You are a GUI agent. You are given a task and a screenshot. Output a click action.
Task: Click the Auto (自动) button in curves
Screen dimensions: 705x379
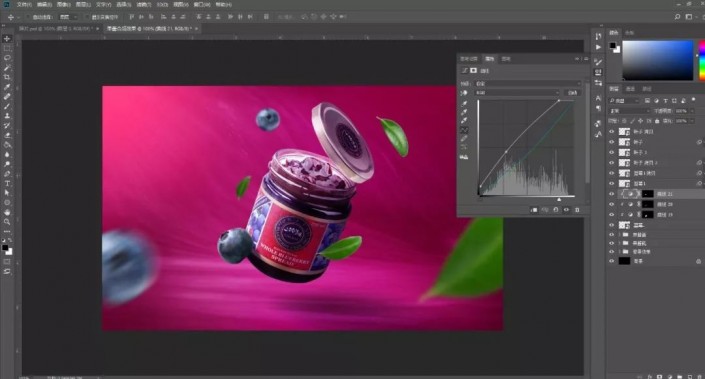click(572, 93)
